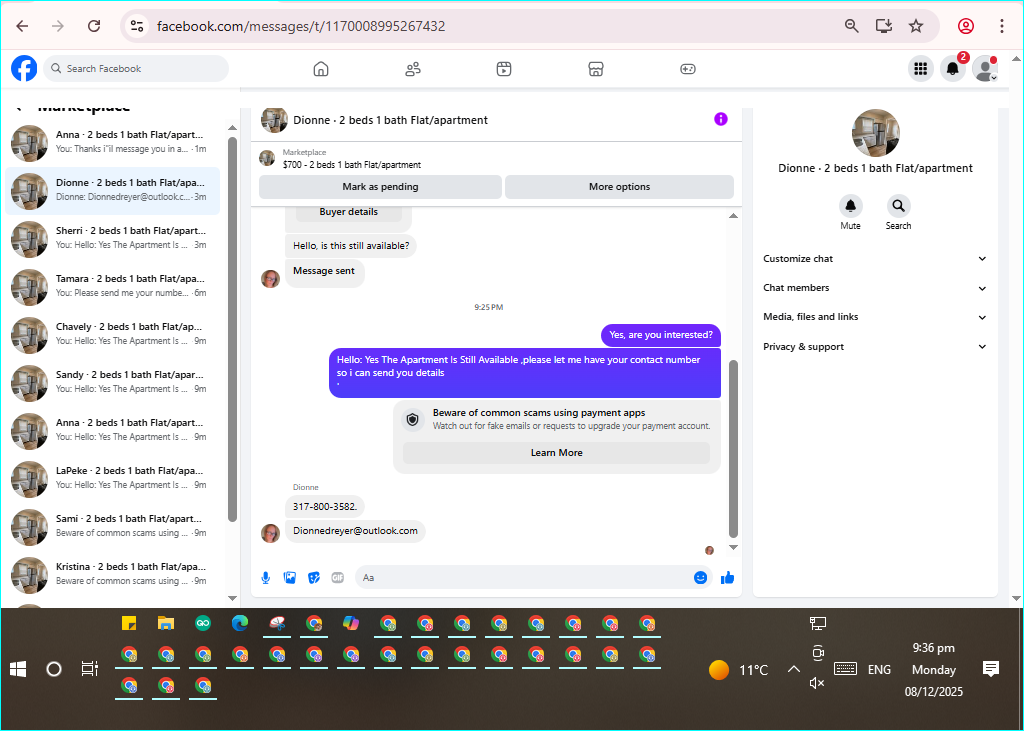The width and height of the screenshot is (1024, 731).
Task: Open Kristina's conversation
Action: pos(112,574)
